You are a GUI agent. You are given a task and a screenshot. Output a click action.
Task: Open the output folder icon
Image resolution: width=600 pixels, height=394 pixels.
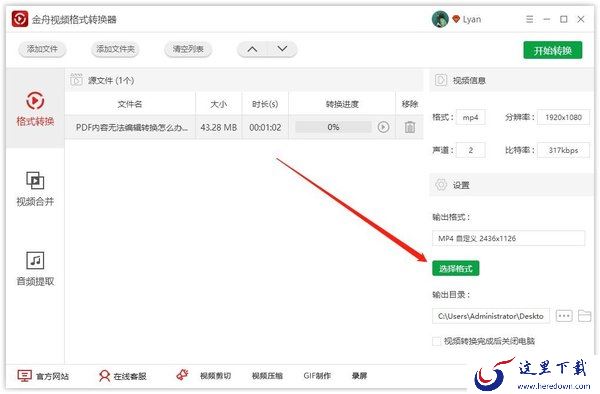coord(584,316)
